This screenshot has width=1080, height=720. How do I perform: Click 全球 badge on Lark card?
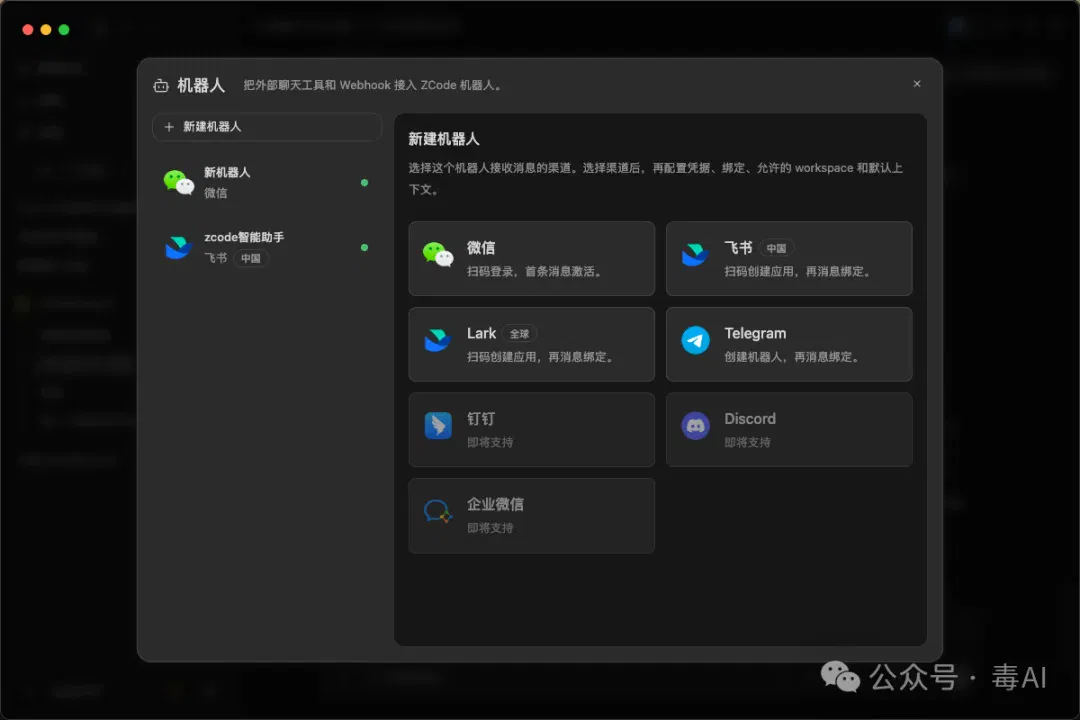pos(519,333)
